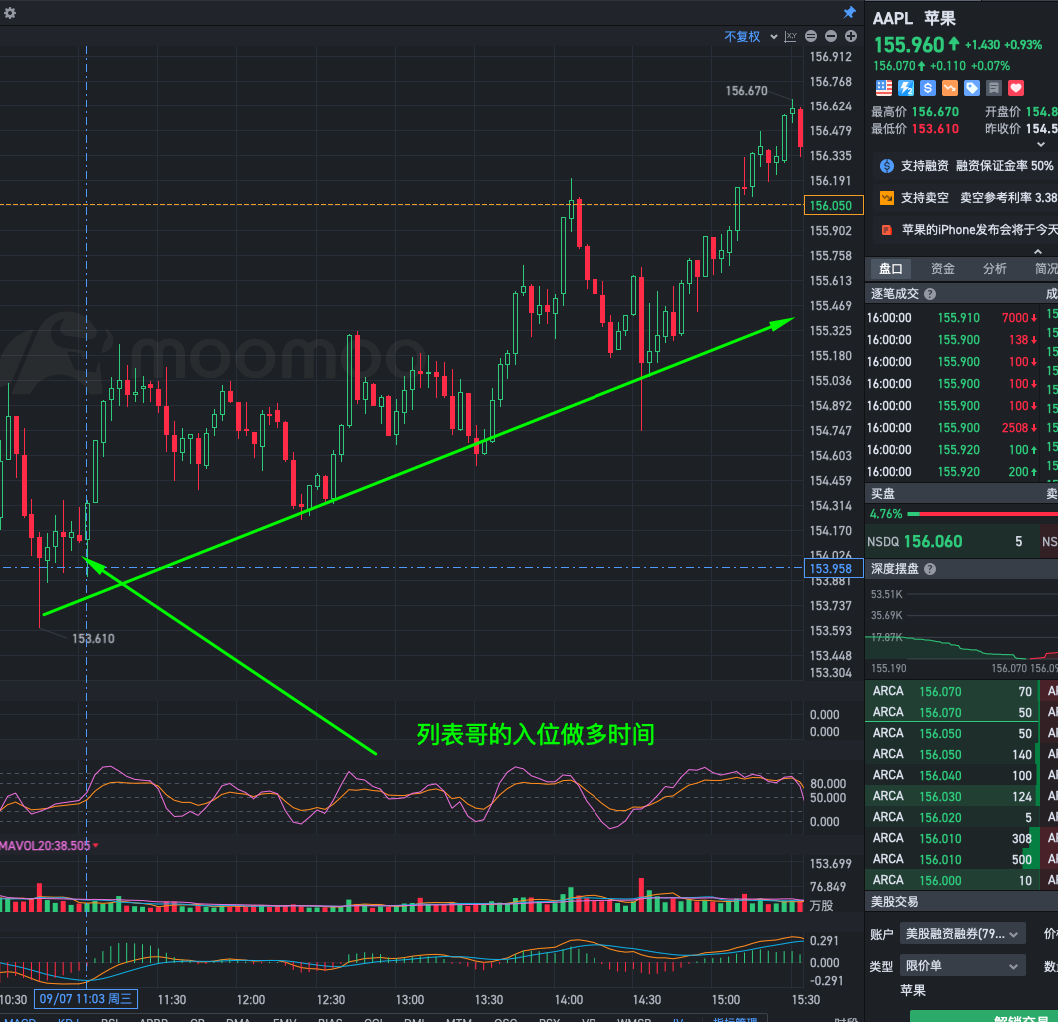Click the lightning Level 2 quote icon
This screenshot has height=1022, width=1058.
906,88
